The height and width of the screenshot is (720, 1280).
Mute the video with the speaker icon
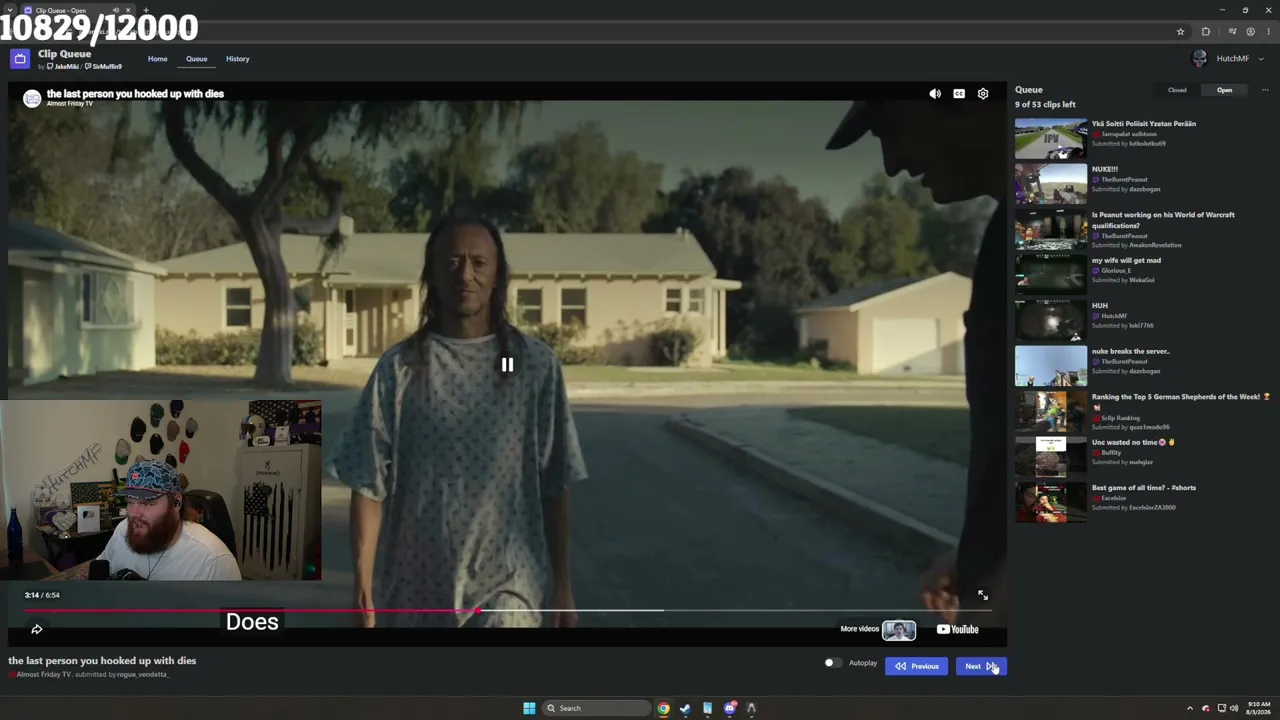[935, 94]
